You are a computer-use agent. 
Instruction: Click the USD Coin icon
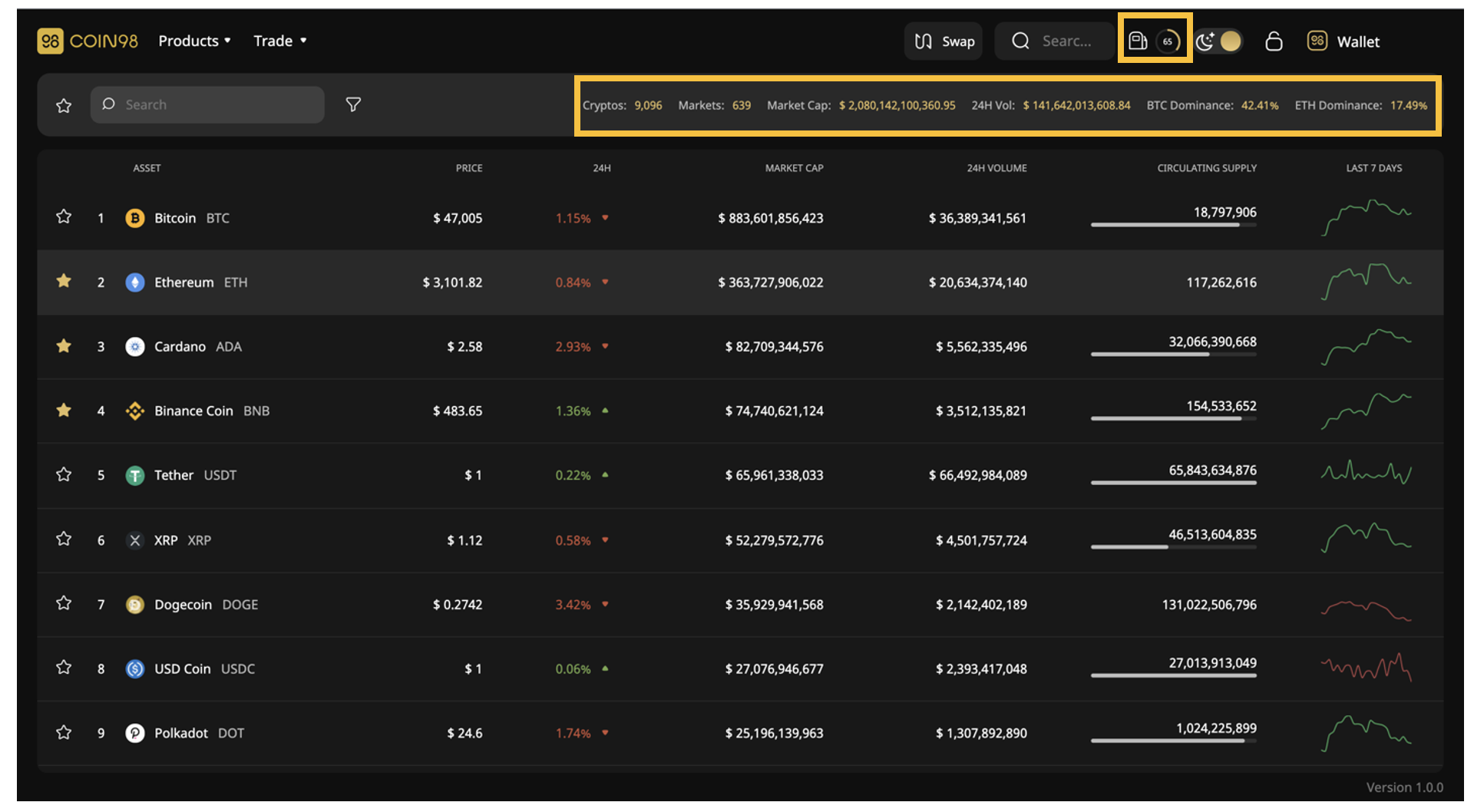(x=135, y=669)
